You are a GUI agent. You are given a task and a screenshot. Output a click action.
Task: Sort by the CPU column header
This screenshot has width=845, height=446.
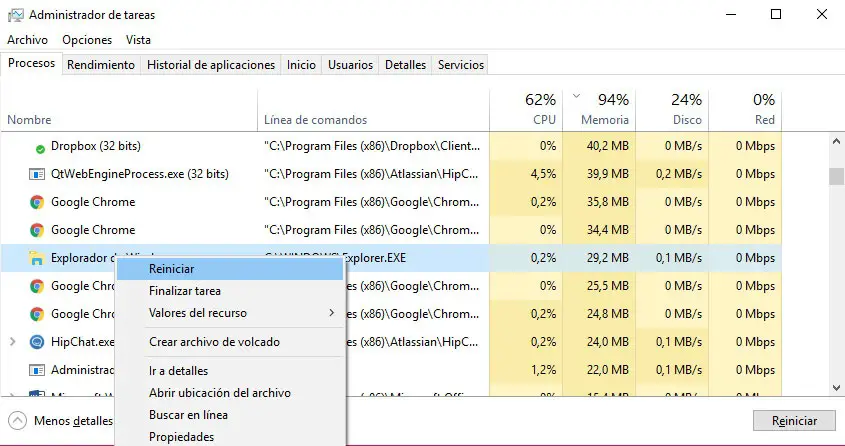[x=526, y=110]
